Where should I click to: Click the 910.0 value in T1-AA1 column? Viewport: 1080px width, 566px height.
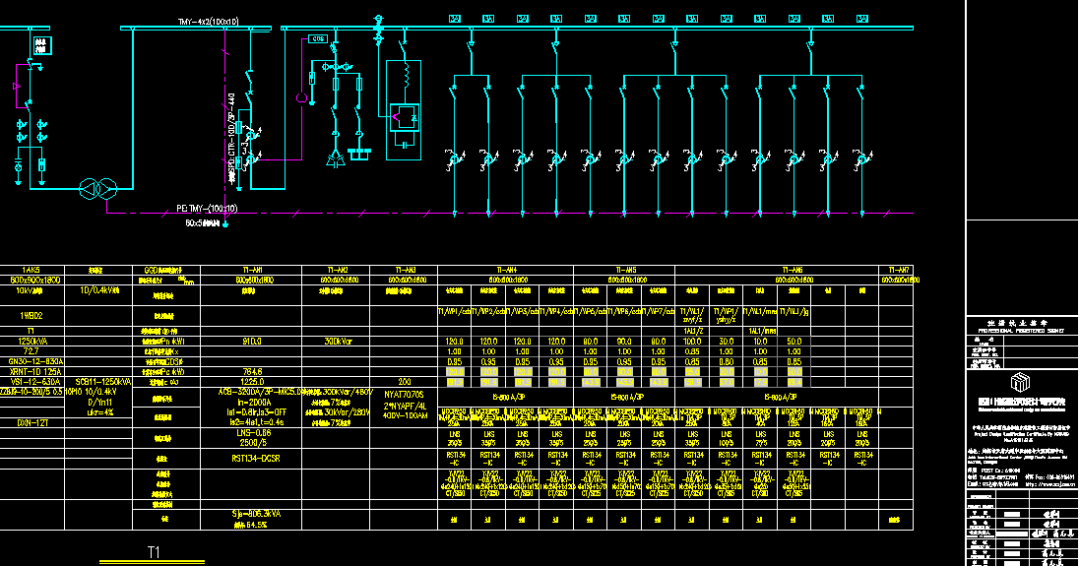251,342
